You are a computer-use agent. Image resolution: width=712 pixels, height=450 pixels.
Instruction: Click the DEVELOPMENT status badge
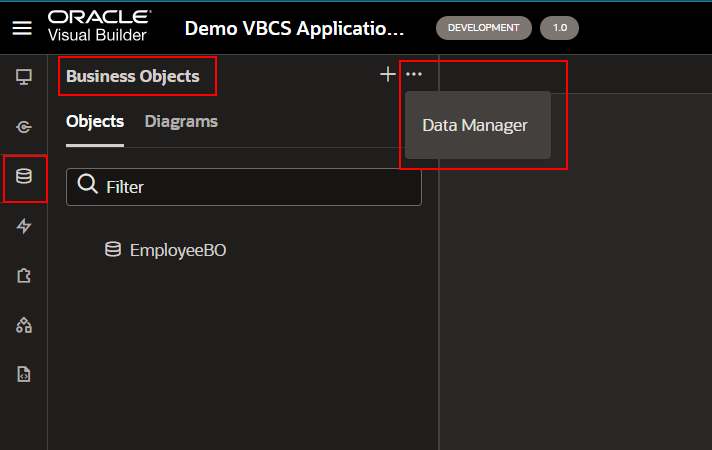coord(484,28)
